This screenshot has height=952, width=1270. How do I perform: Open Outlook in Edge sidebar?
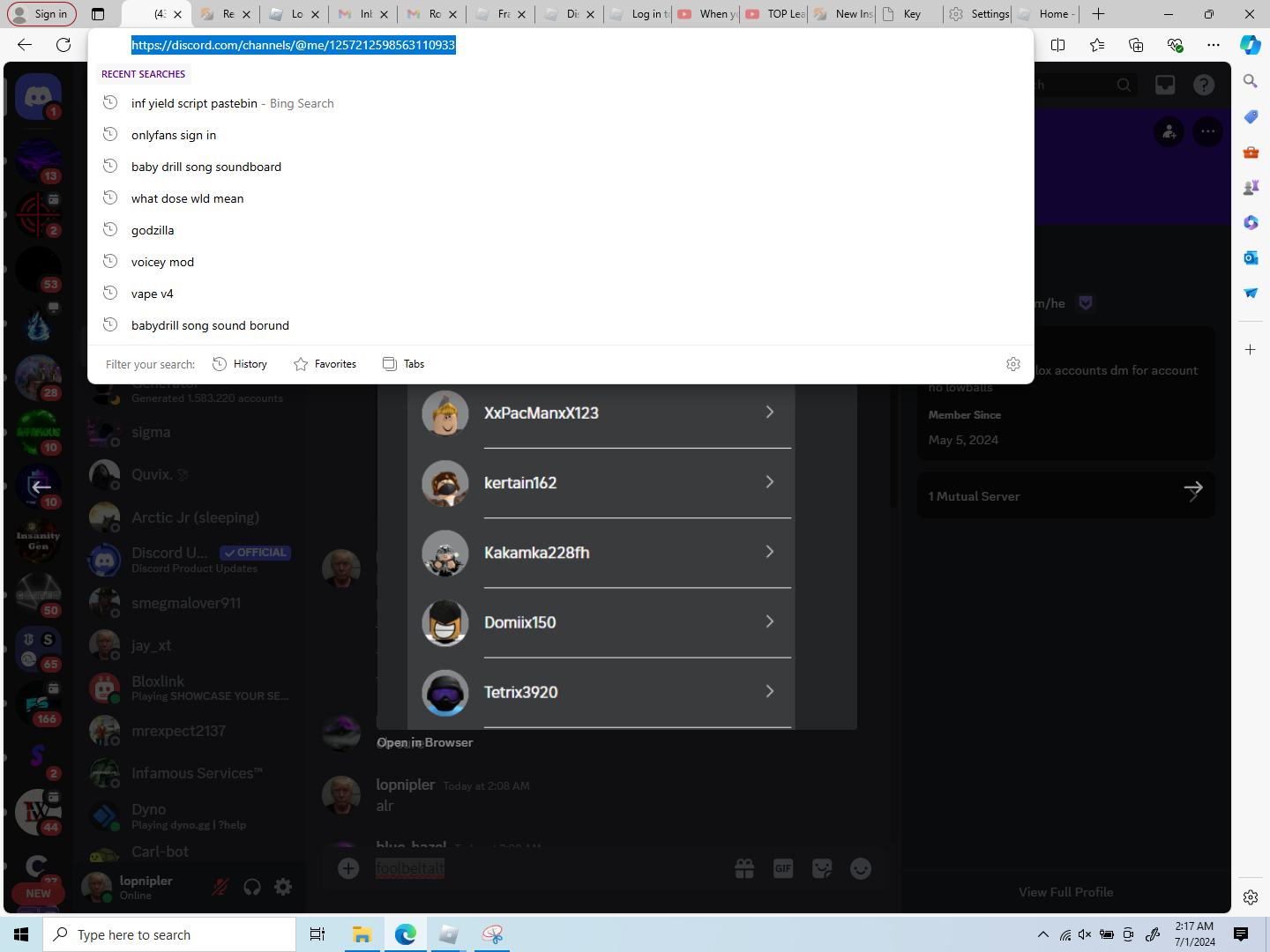coord(1251,257)
